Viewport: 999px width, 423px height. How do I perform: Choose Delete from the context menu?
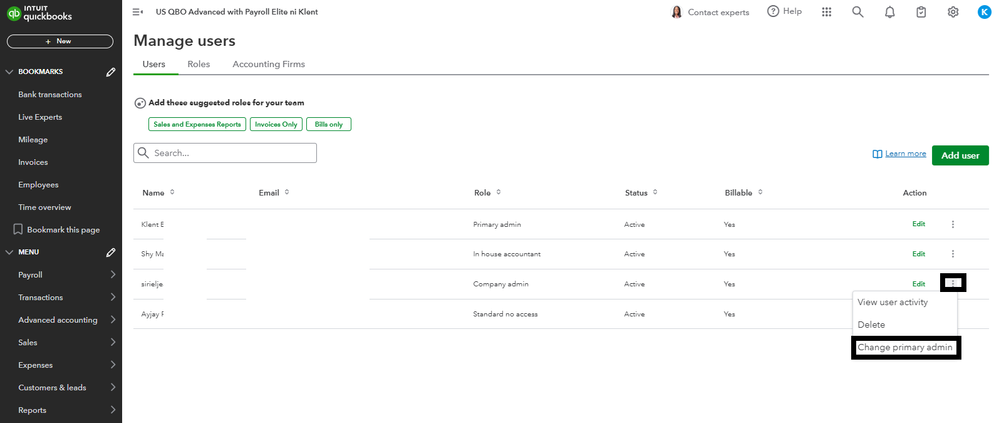(871, 325)
